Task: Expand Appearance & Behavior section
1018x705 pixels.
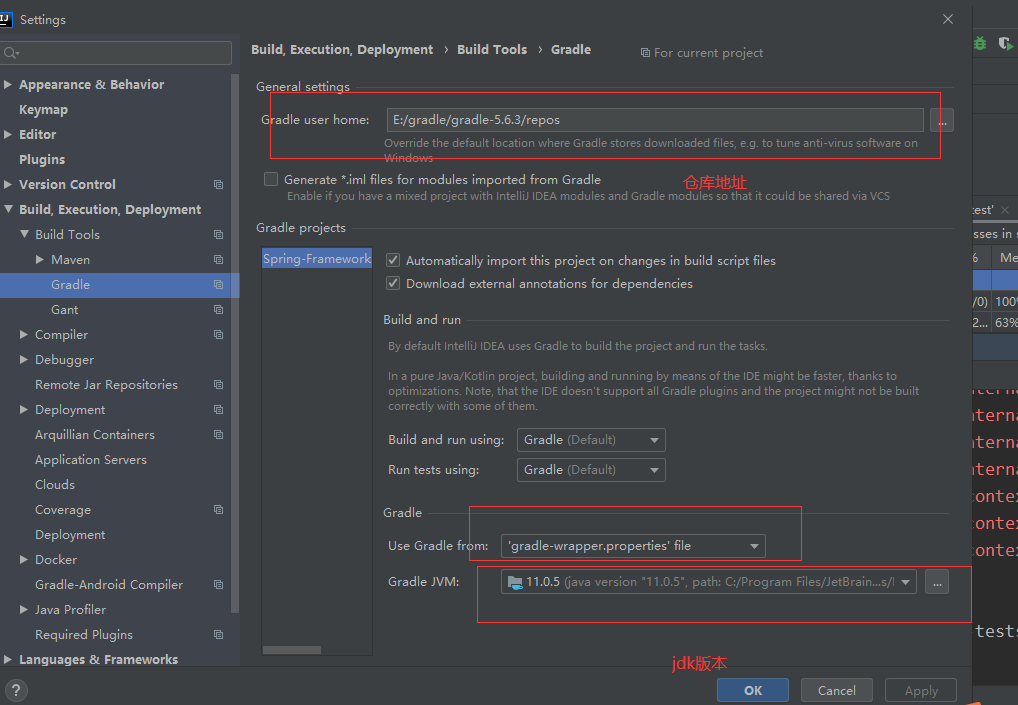Action: click(x=8, y=84)
